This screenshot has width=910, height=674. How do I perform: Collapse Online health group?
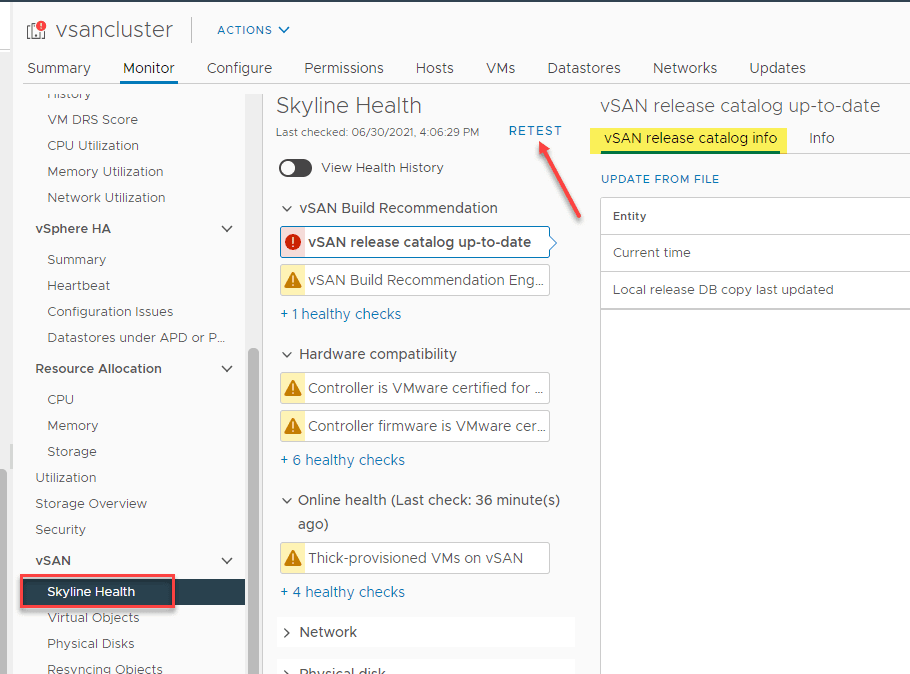point(287,500)
